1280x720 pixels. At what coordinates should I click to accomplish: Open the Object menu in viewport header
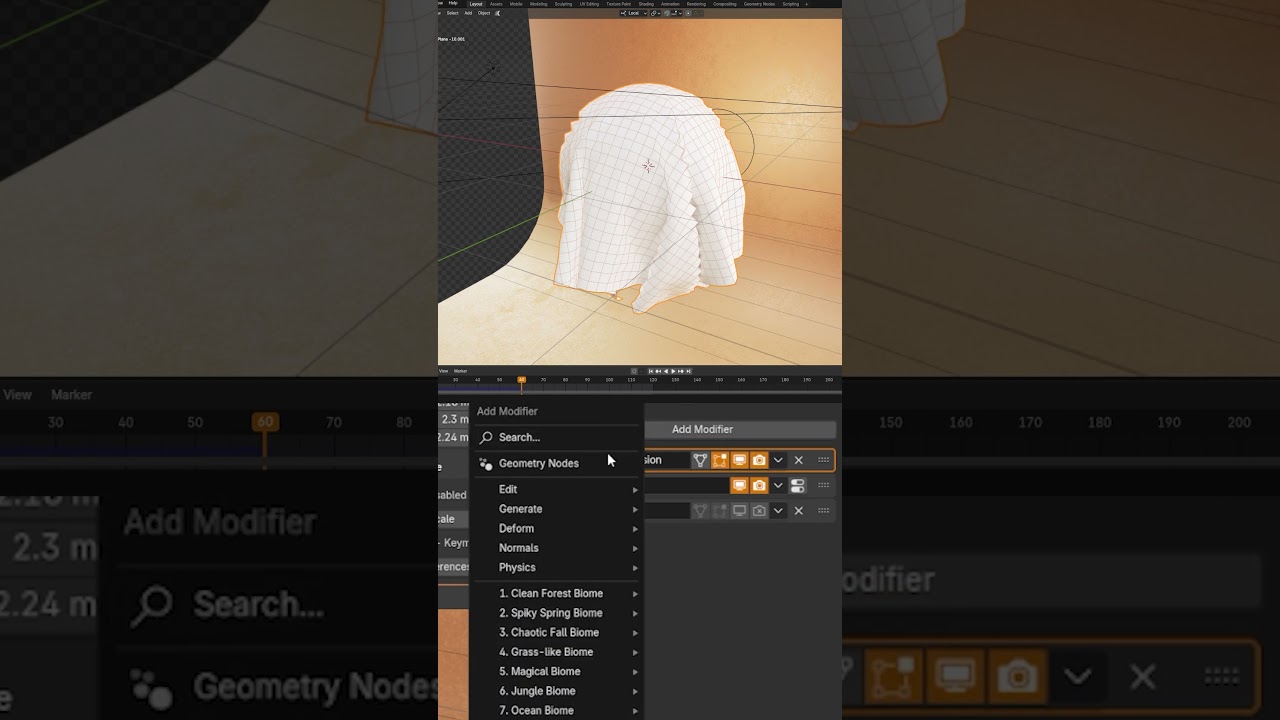click(484, 13)
